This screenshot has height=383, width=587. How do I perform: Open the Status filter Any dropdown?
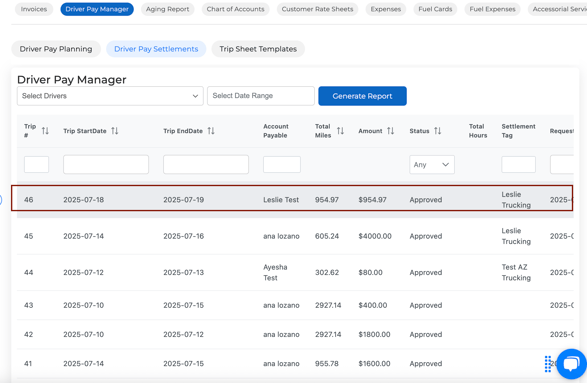pos(432,165)
